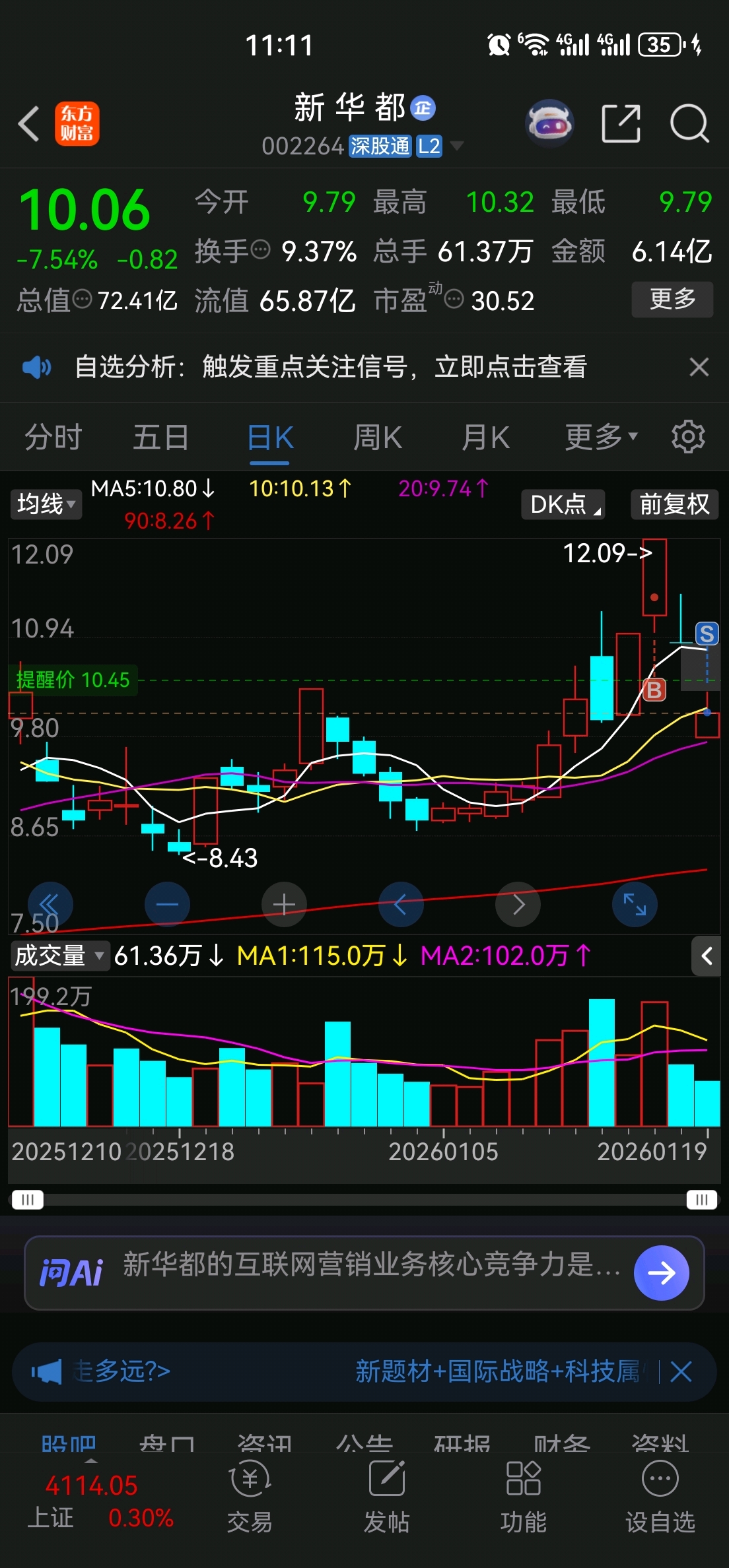
Task: Grab the right range slider handle
Action: pos(702,1199)
